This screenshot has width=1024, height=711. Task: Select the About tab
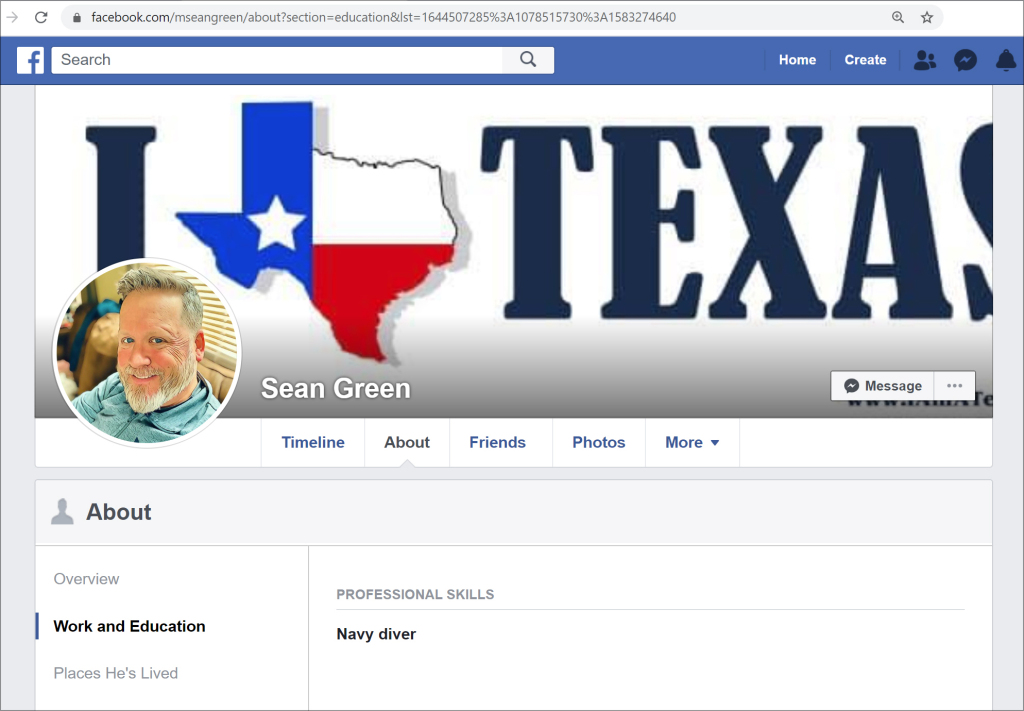[x=407, y=442]
